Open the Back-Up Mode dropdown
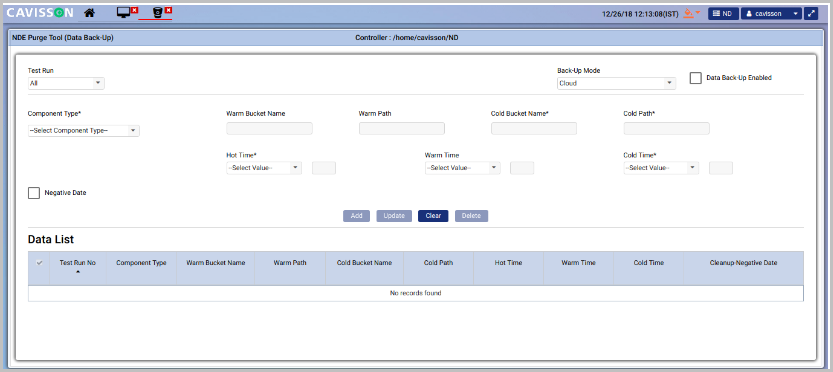Screen dimensions: 833x372 pyautogui.click(x=616, y=83)
